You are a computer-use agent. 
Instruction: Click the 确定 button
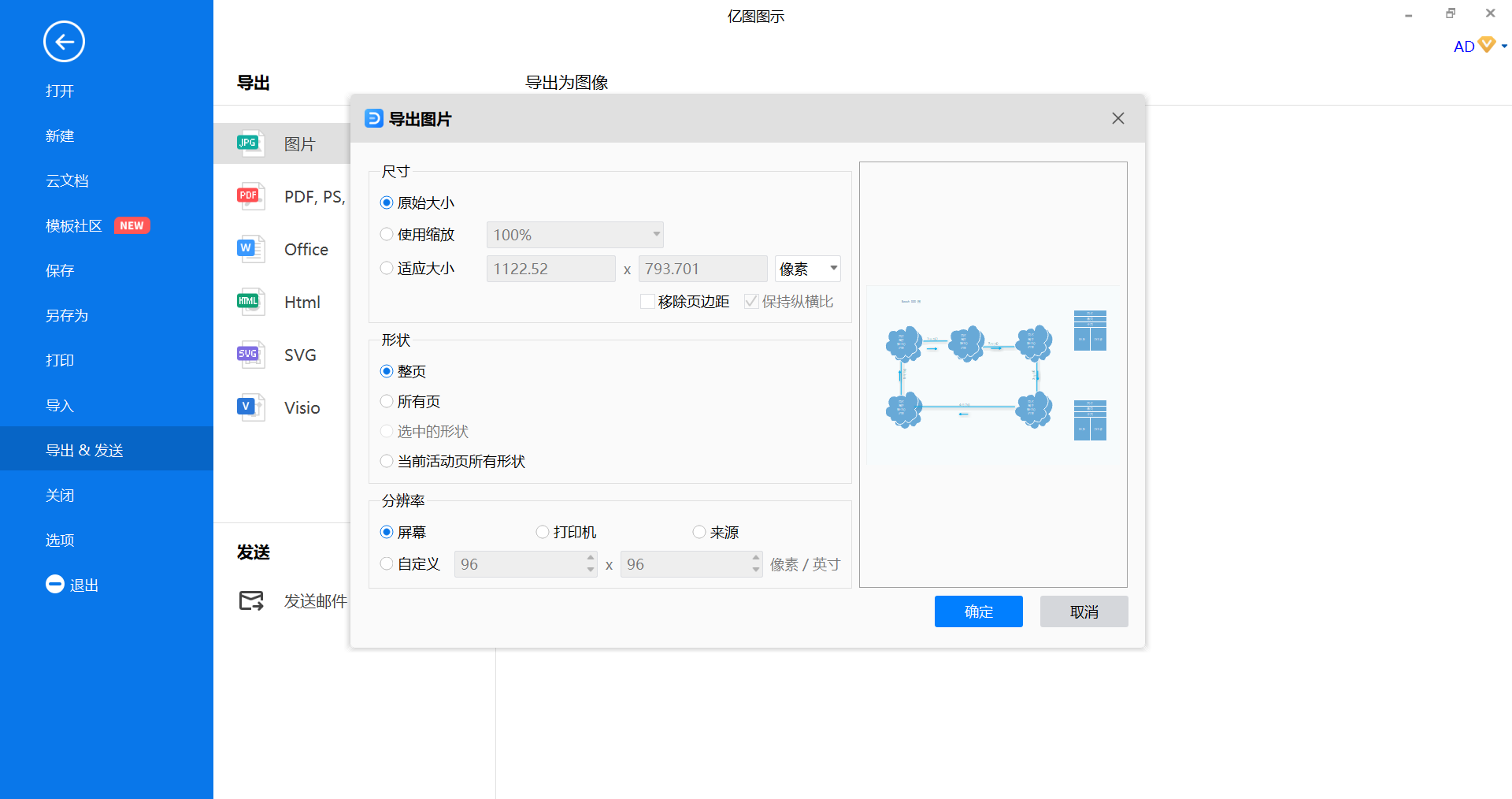point(979,611)
